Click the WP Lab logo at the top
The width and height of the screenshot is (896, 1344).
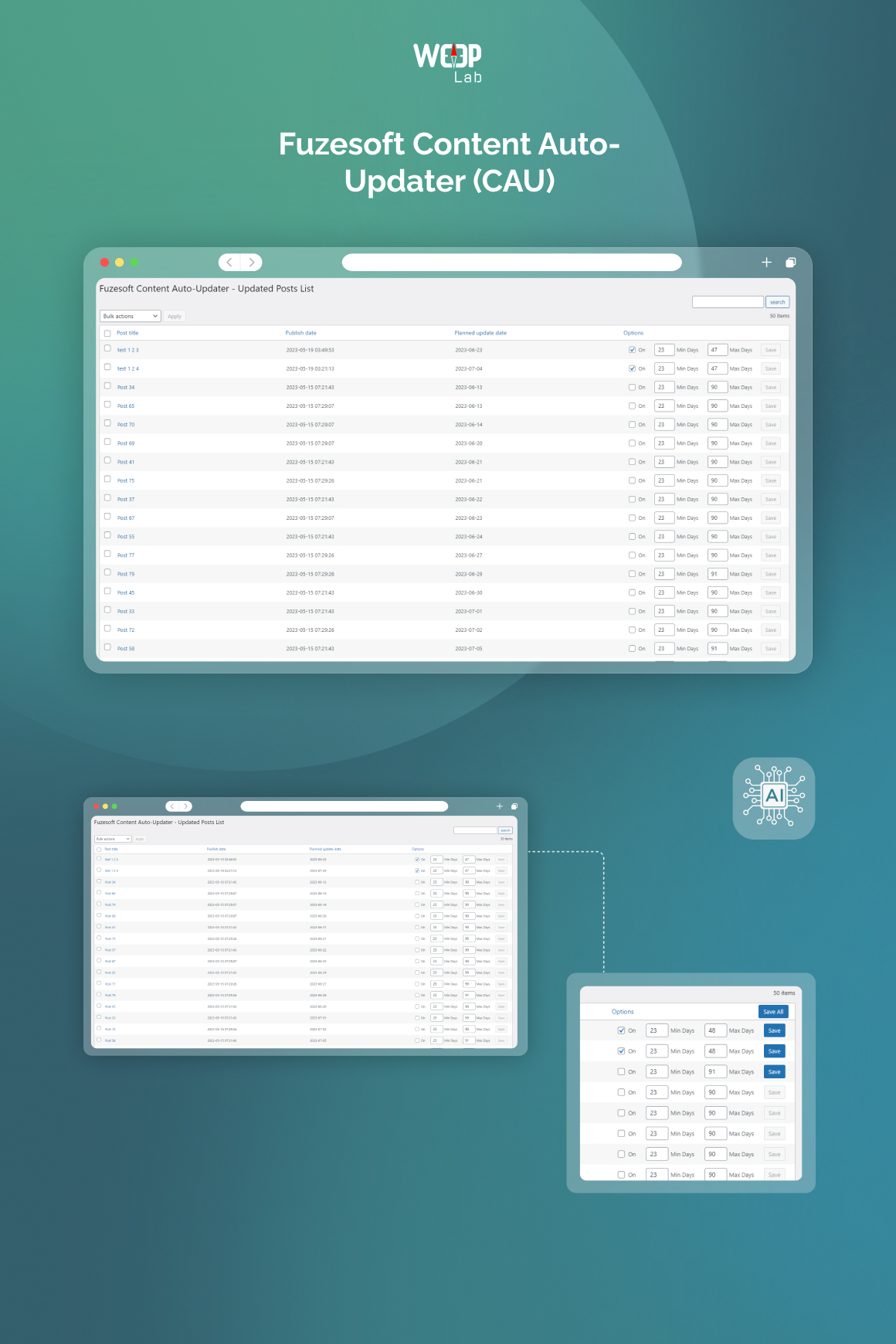point(448,62)
